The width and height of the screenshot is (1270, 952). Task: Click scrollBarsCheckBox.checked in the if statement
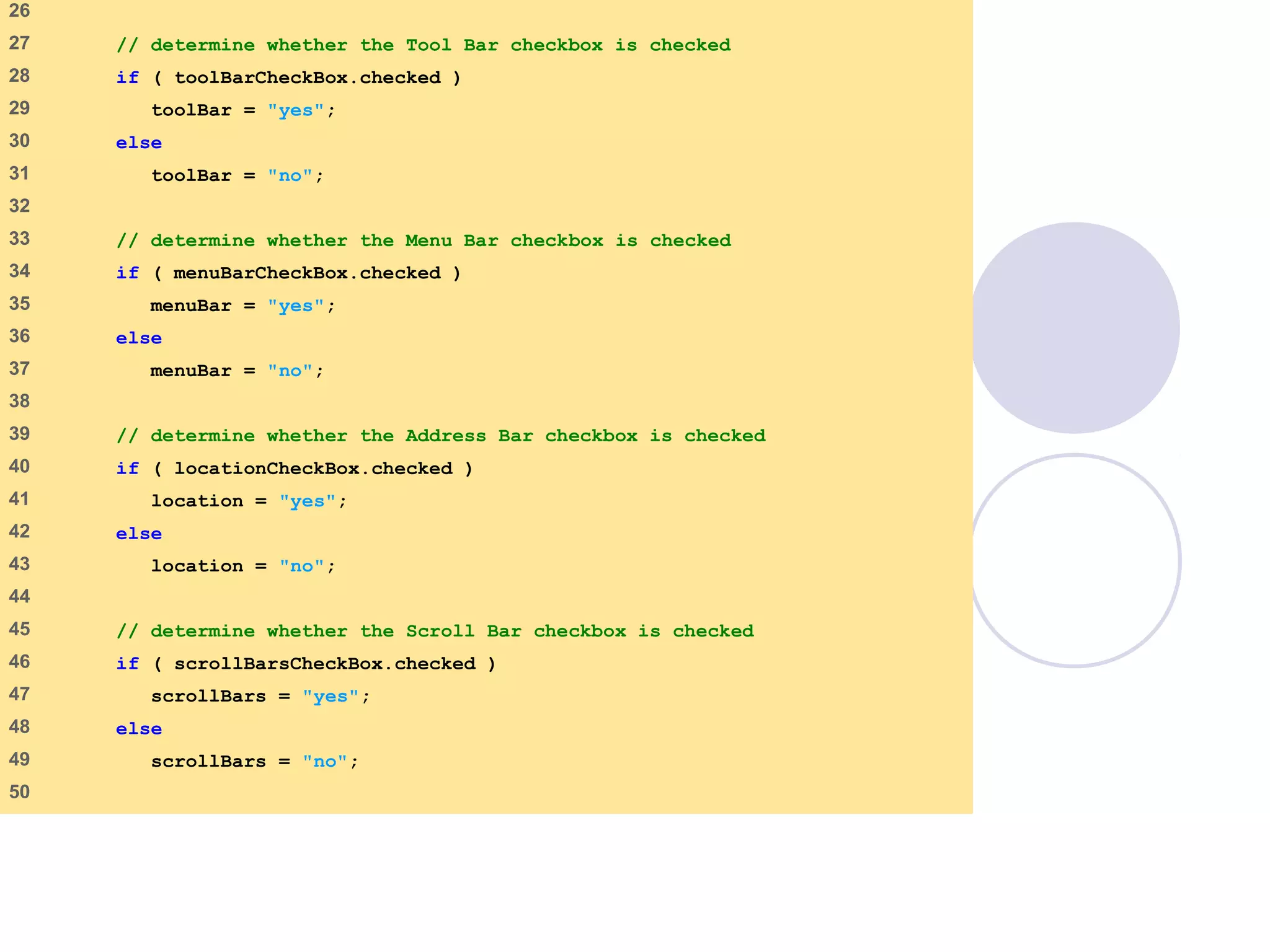coord(325,664)
